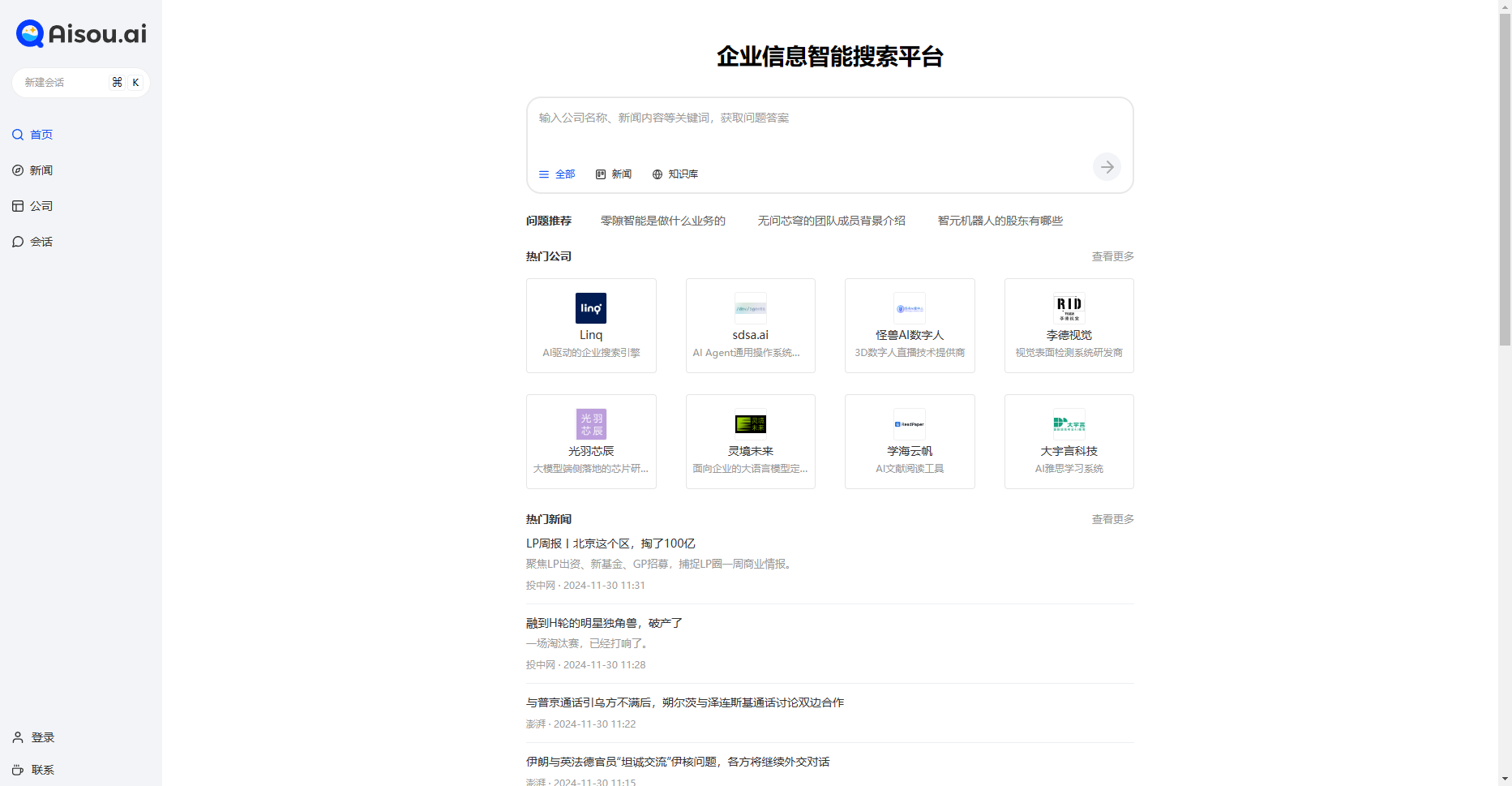This screenshot has width=1512, height=786.
Task: Select the 全部 search scope tab
Action: point(557,174)
